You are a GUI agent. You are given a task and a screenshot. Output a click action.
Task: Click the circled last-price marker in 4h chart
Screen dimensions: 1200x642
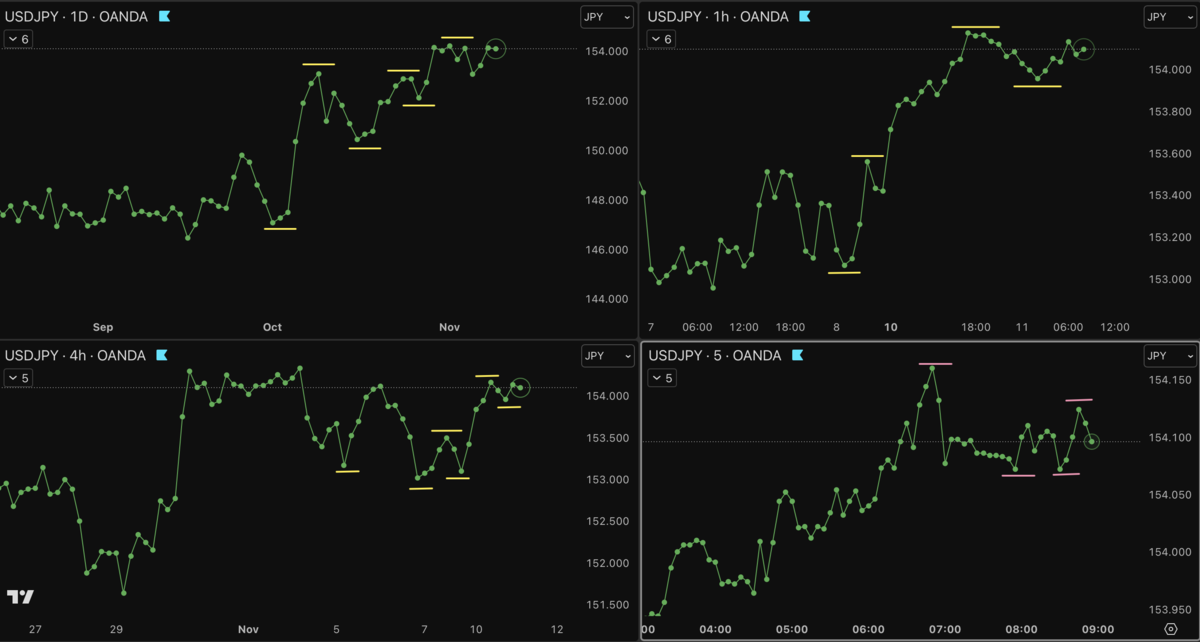pos(521,388)
